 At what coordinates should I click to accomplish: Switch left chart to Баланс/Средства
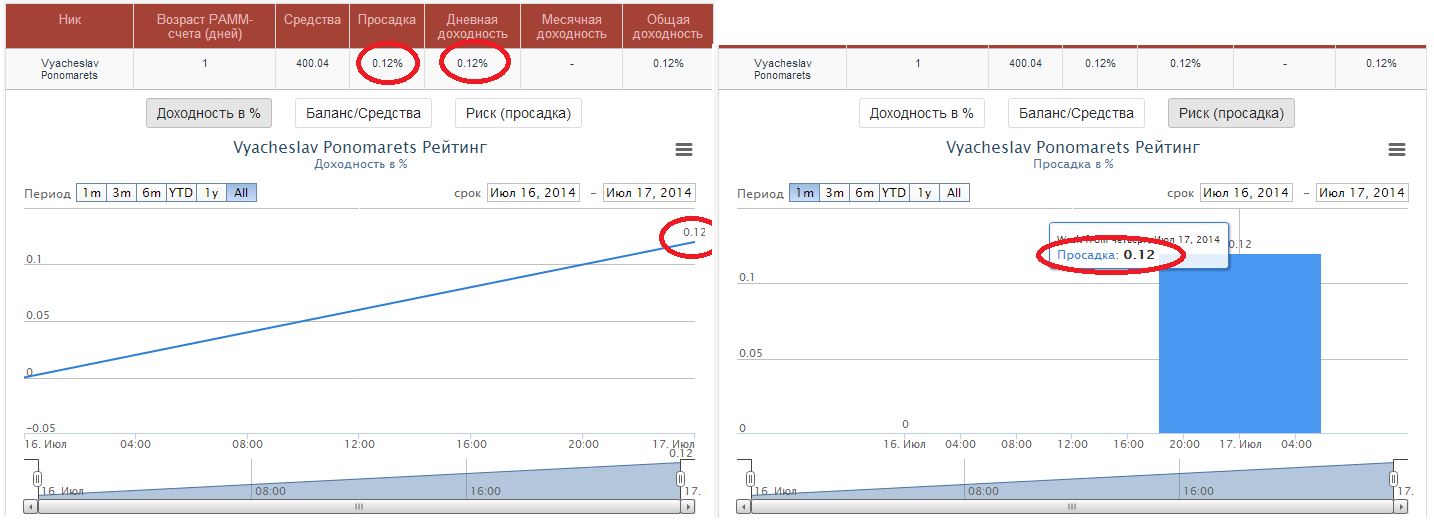click(x=364, y=113)
